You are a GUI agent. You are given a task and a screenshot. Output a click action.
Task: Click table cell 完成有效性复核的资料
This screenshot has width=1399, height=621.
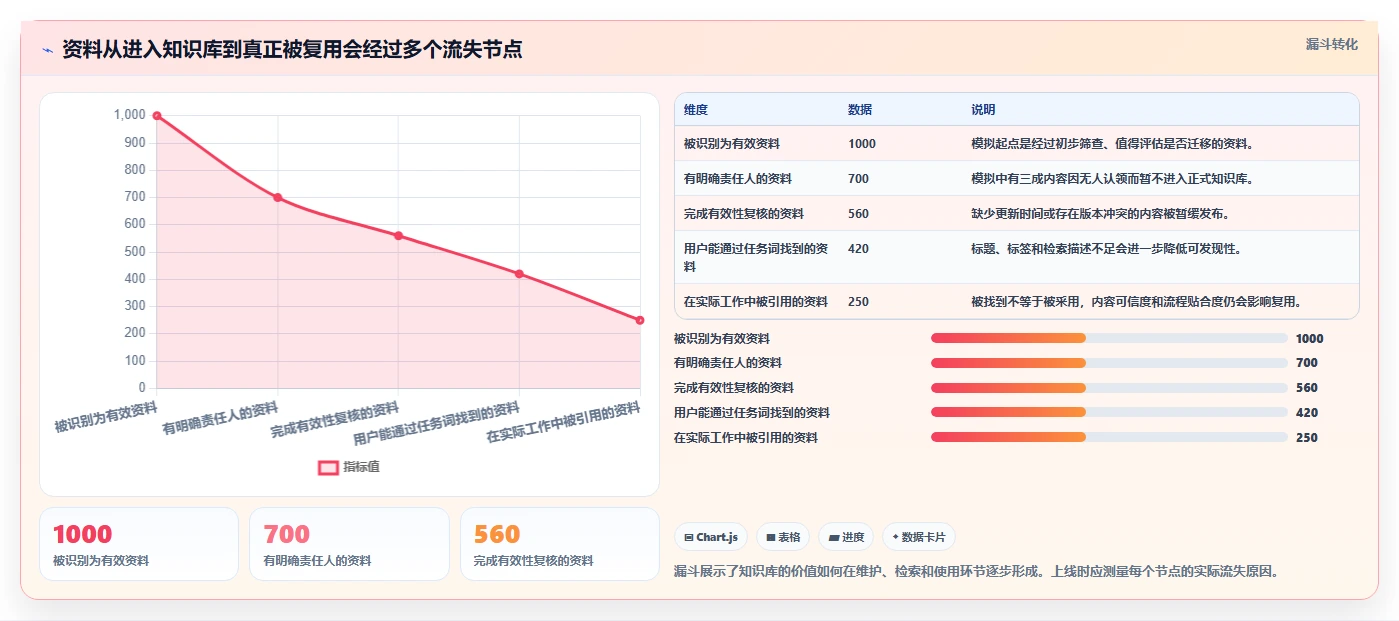click(x=744, y=214)
